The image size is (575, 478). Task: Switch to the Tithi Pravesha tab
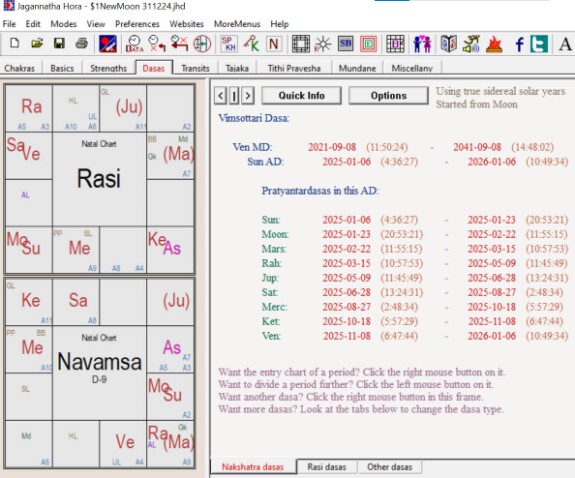coord(294,68)
